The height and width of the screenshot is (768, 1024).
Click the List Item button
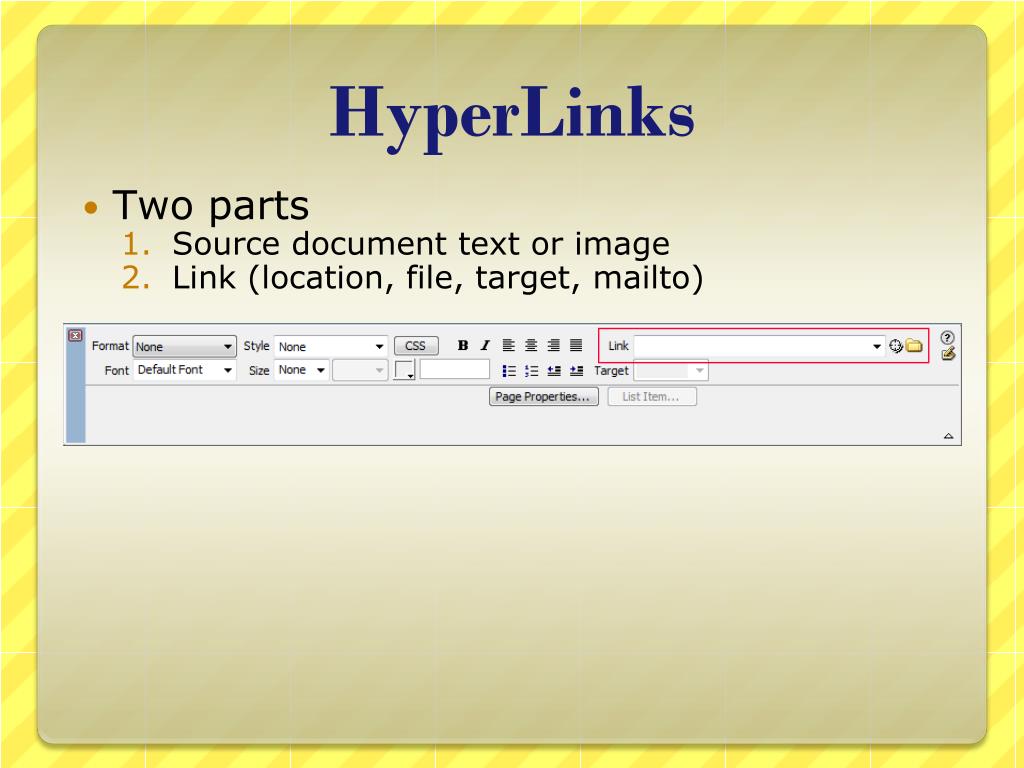(x=652, y=396)
